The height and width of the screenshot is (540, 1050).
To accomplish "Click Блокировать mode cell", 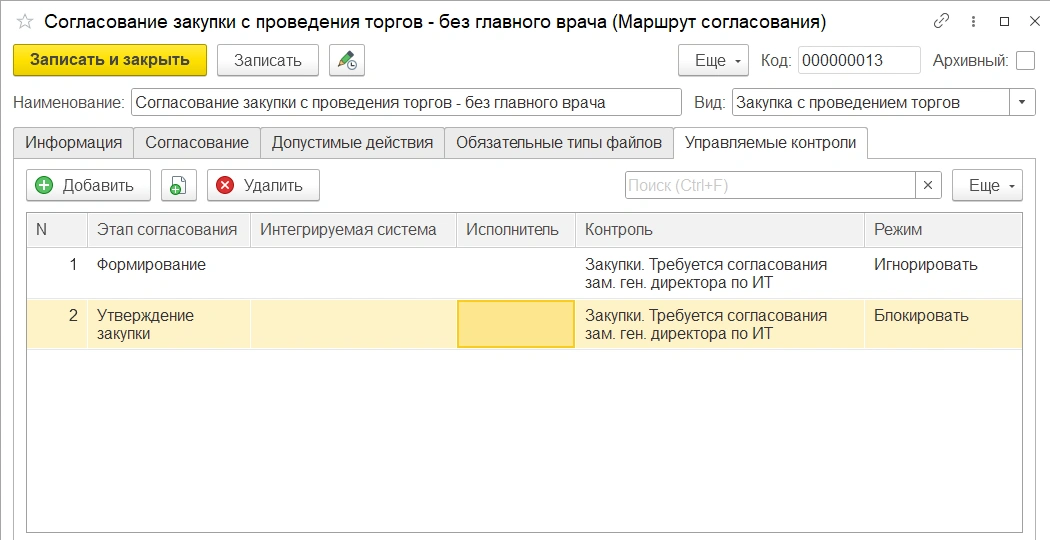I will (943, 324).
